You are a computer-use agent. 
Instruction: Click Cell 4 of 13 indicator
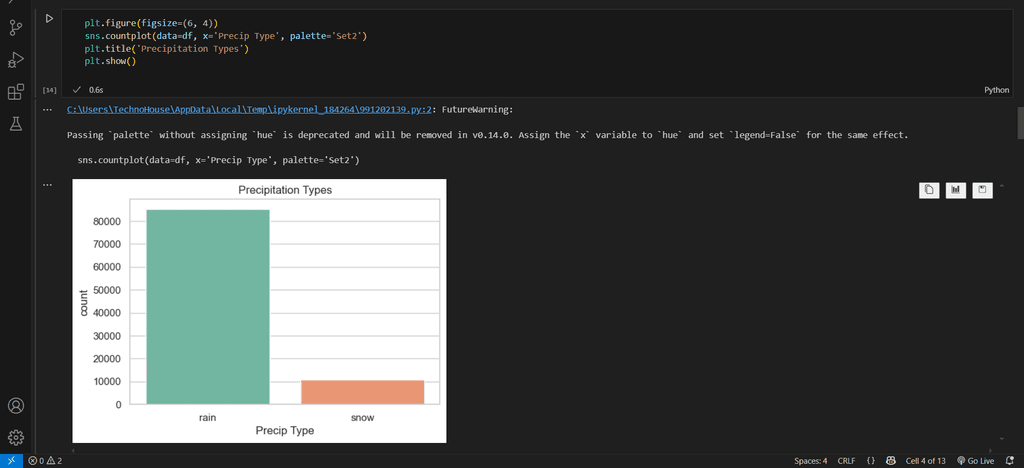[x=925, y=461]
